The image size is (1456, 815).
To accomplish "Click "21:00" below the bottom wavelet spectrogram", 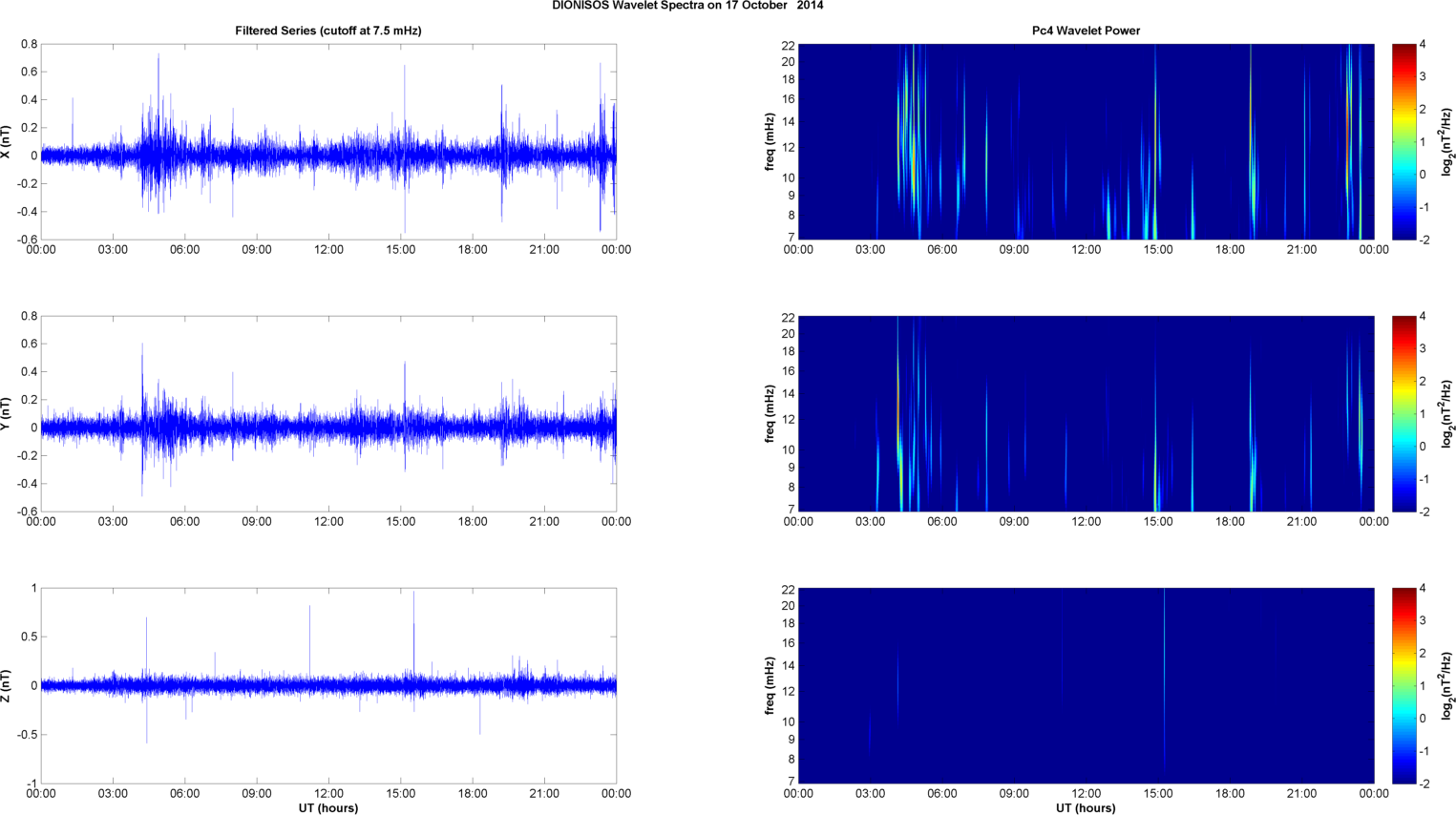I will [x=1302, y=794].
